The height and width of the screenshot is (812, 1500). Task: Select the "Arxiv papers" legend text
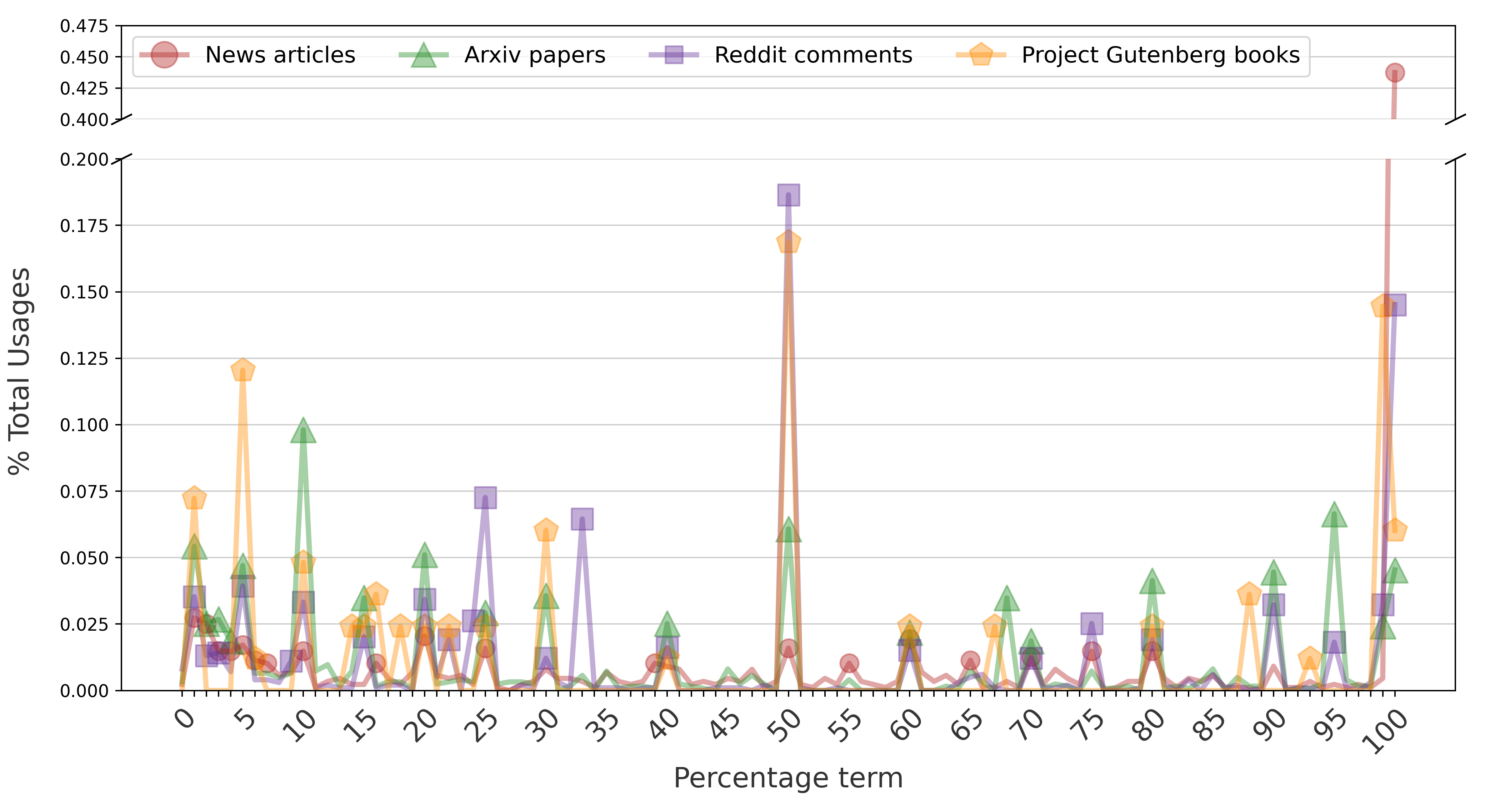coord(535,55)
